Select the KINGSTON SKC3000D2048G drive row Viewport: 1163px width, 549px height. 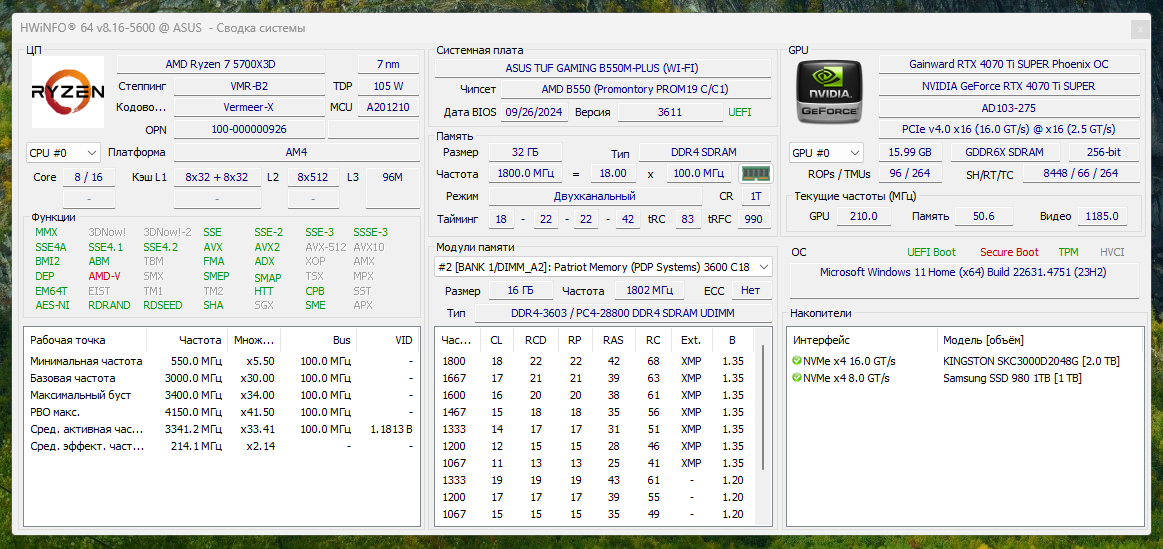click(x=965, y=361)
